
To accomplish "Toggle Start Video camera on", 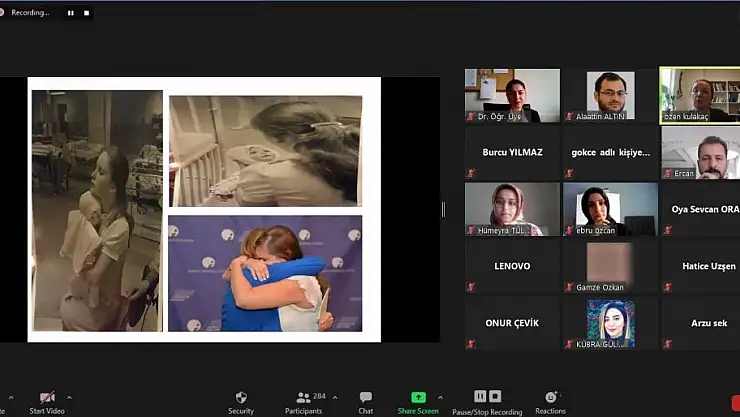I will click(x=46, y=398).
